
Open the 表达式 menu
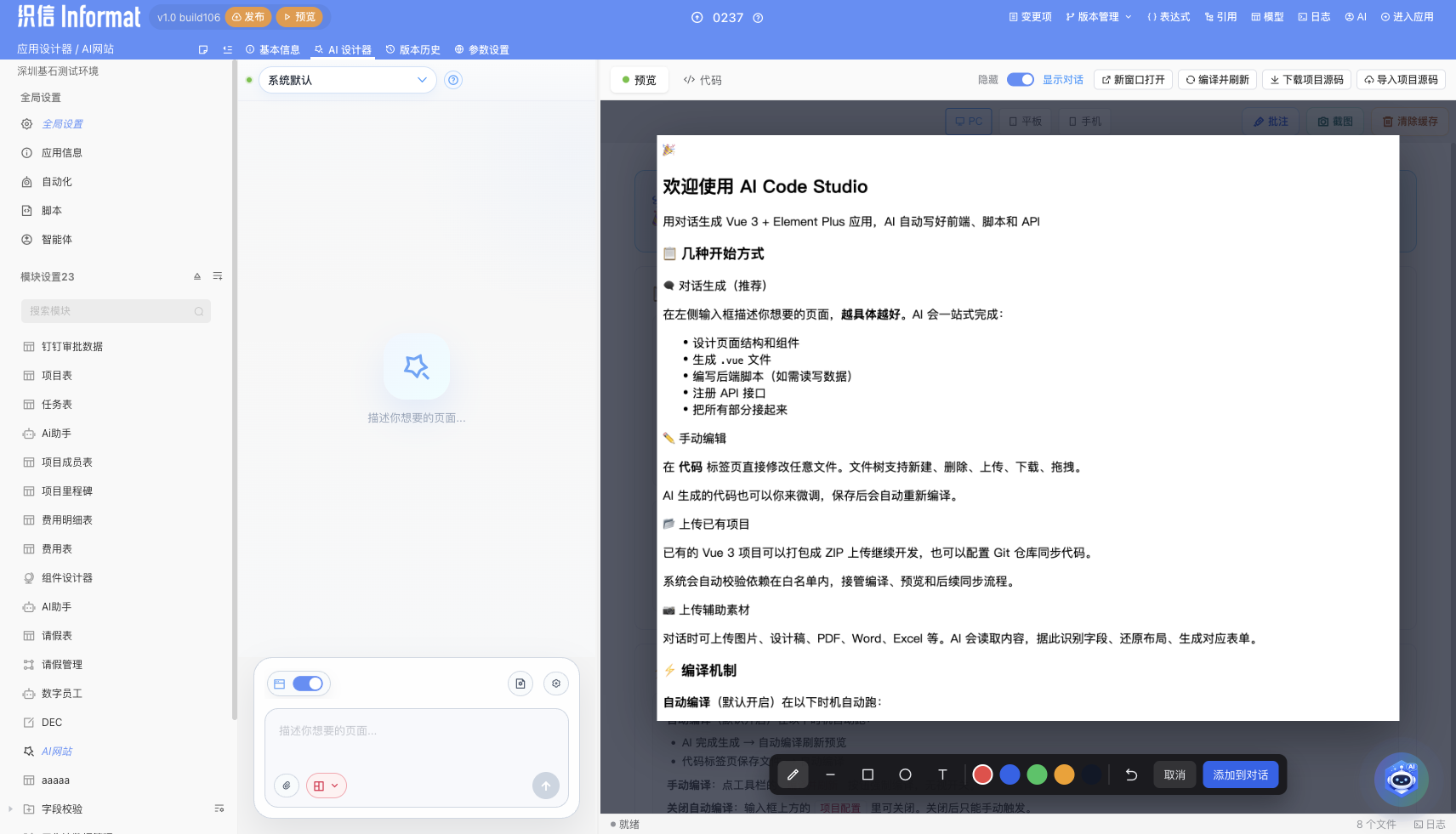pyautogui.click(x=1169, y=17)
